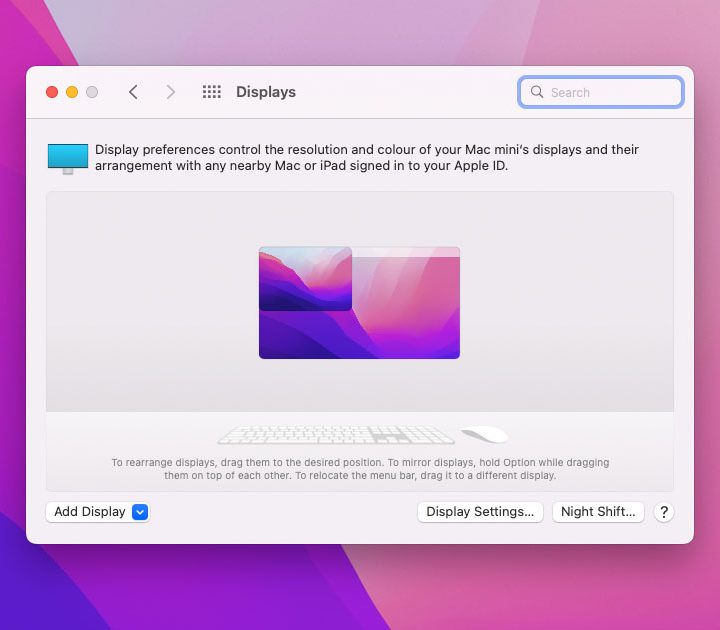Open Display Settings…
The width and height of the screenshot is (720, 630).
[480, 512]
